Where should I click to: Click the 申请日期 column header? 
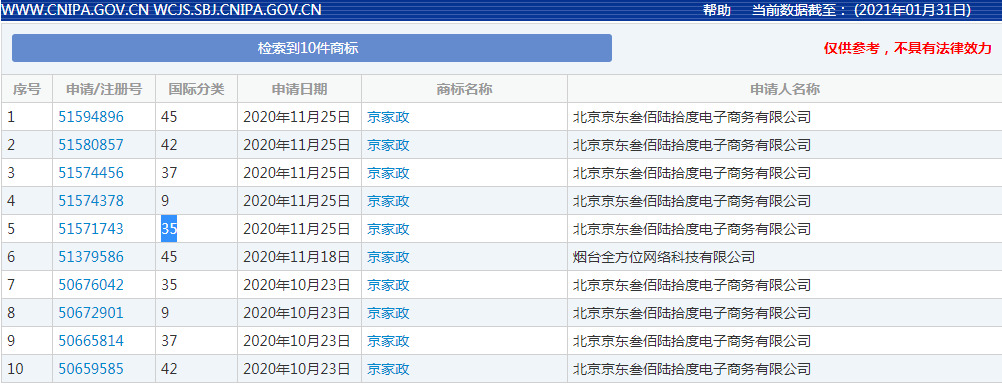click(x=299, y=89)
